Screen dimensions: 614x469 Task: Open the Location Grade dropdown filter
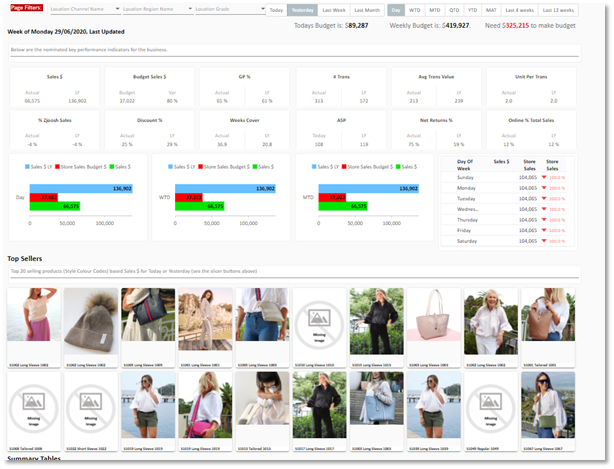[225, 9]
